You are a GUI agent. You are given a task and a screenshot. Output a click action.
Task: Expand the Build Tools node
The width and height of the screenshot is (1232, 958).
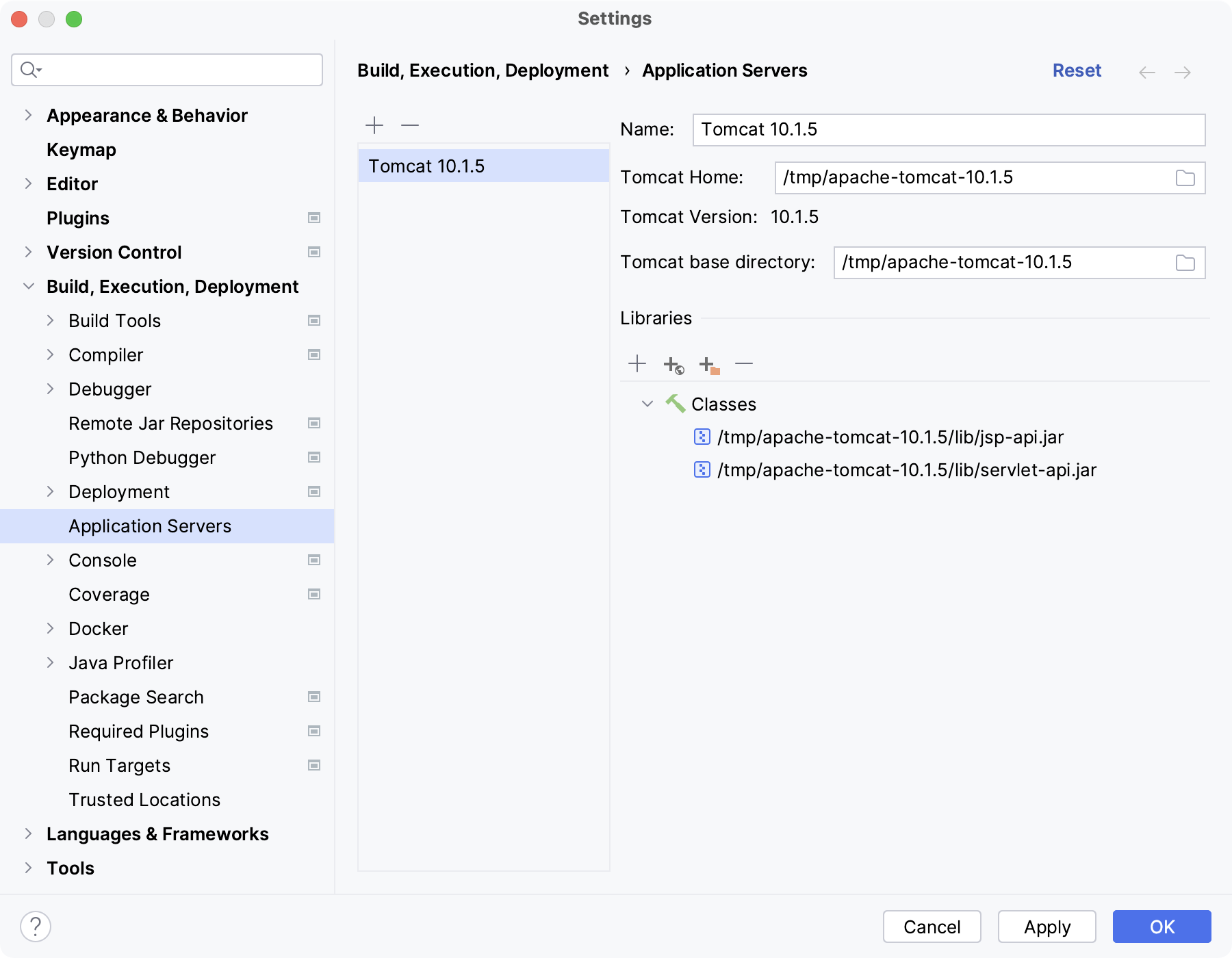point(50,320)
